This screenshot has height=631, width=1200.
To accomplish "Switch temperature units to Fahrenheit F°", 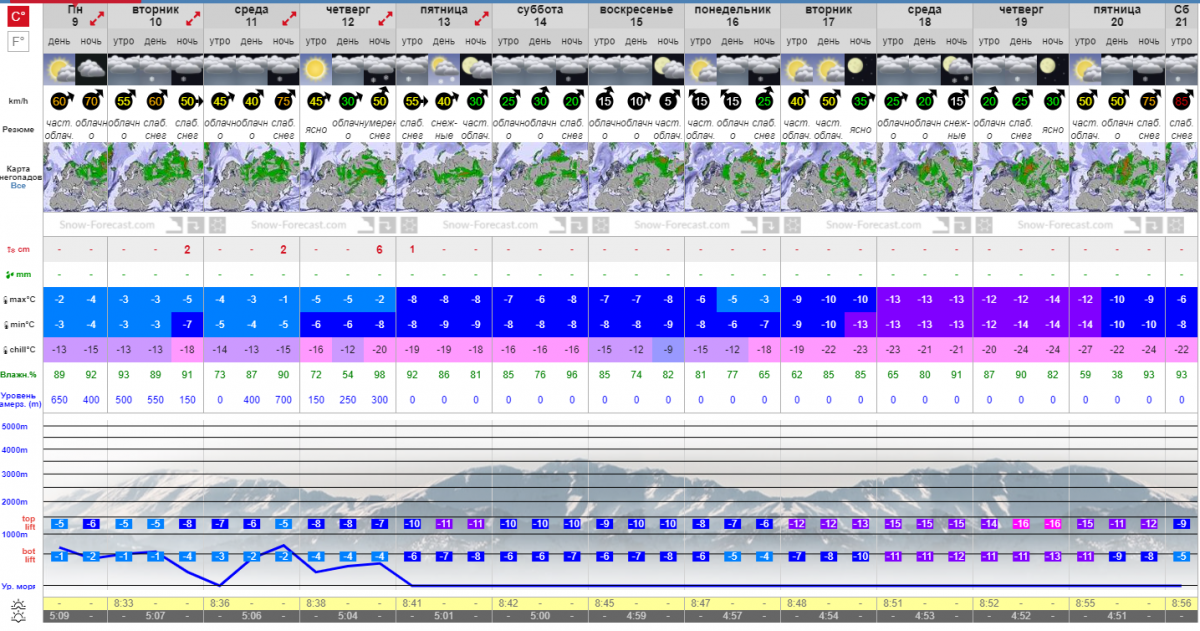I will tap(19, 42).
